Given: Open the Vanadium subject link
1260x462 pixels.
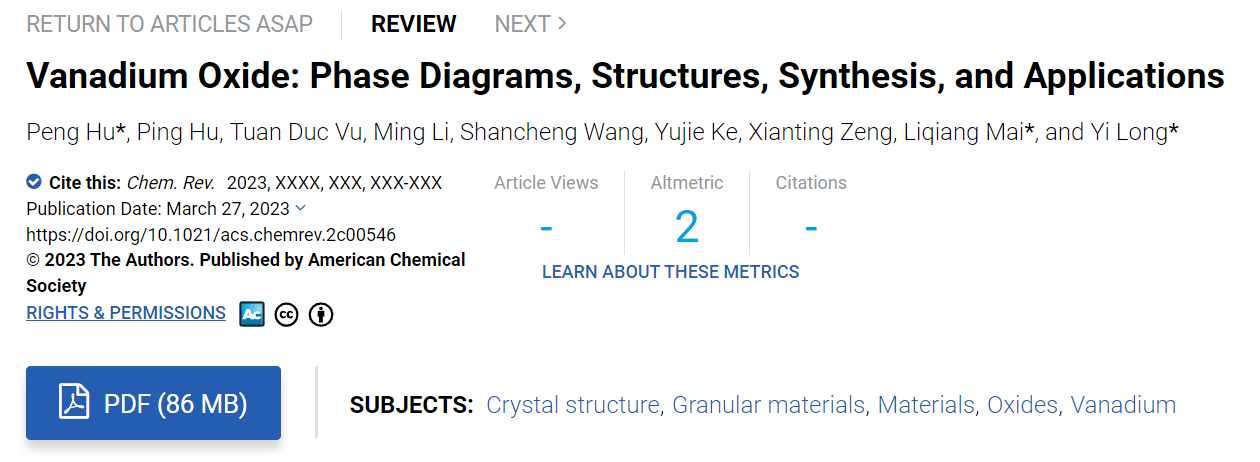Looking at the screenshot, I should tap(1123, 405).
